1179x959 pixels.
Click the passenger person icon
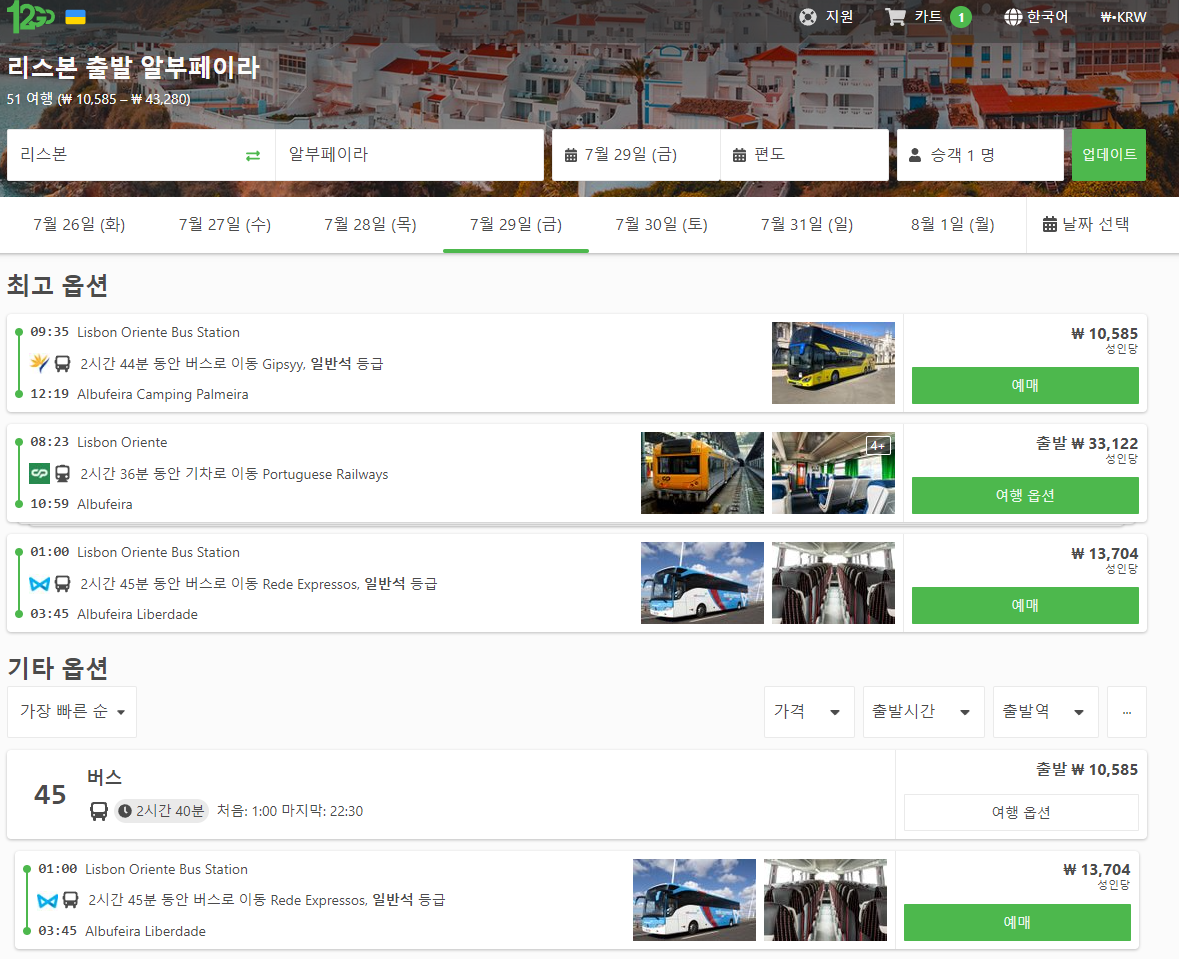915,156
